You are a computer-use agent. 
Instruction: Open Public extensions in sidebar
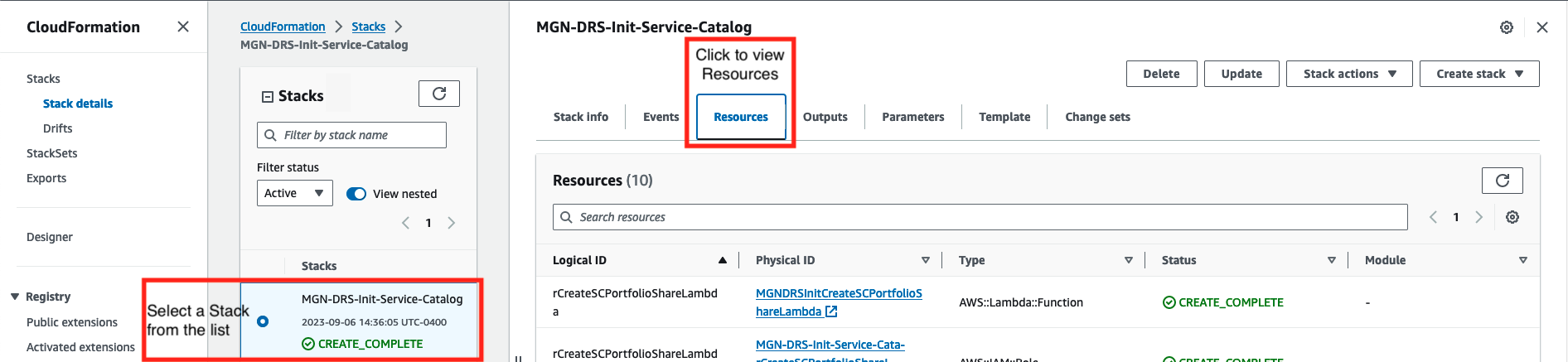72,322
